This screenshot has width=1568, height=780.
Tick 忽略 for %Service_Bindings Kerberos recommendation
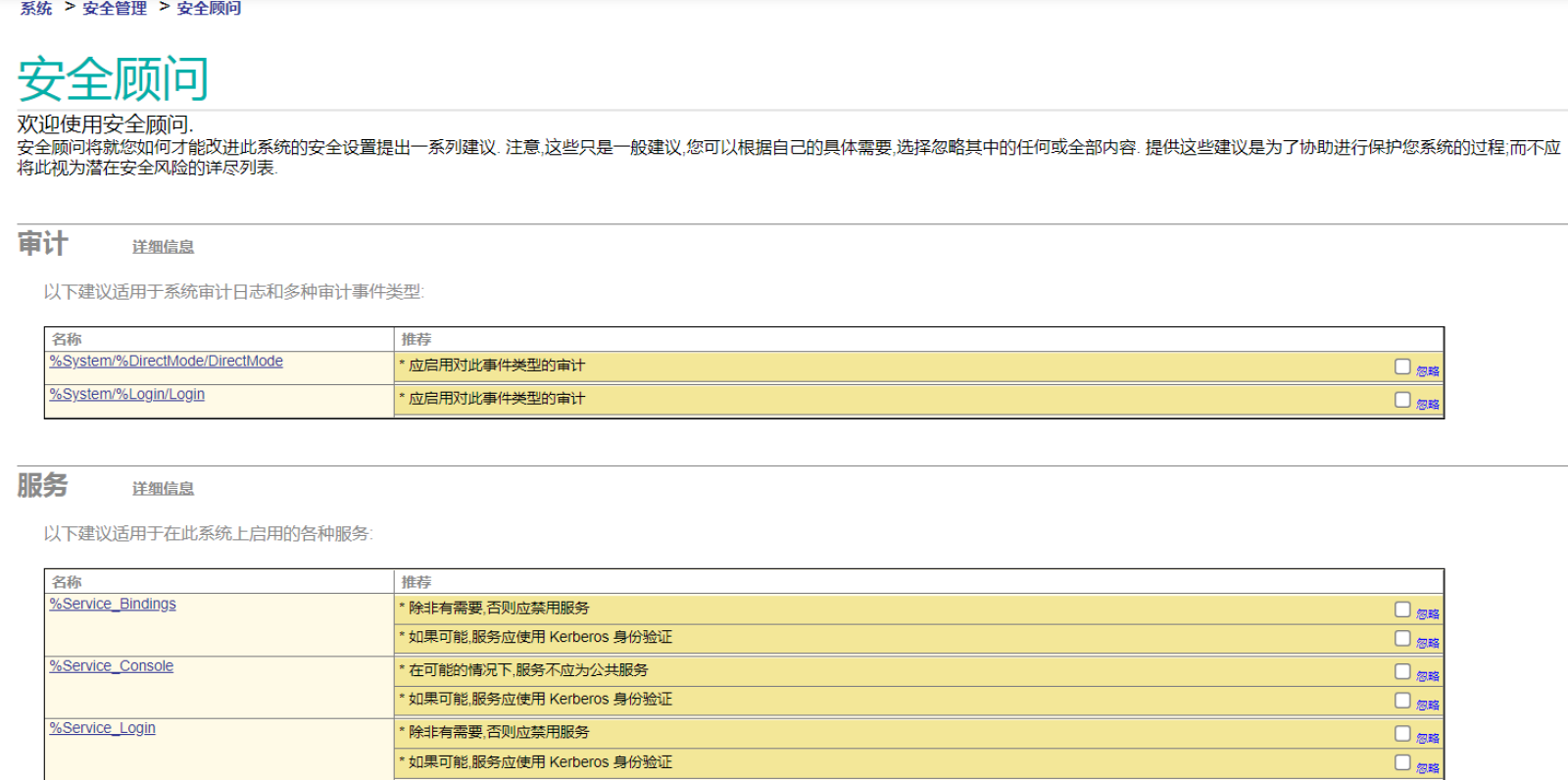coord(1402,639)
